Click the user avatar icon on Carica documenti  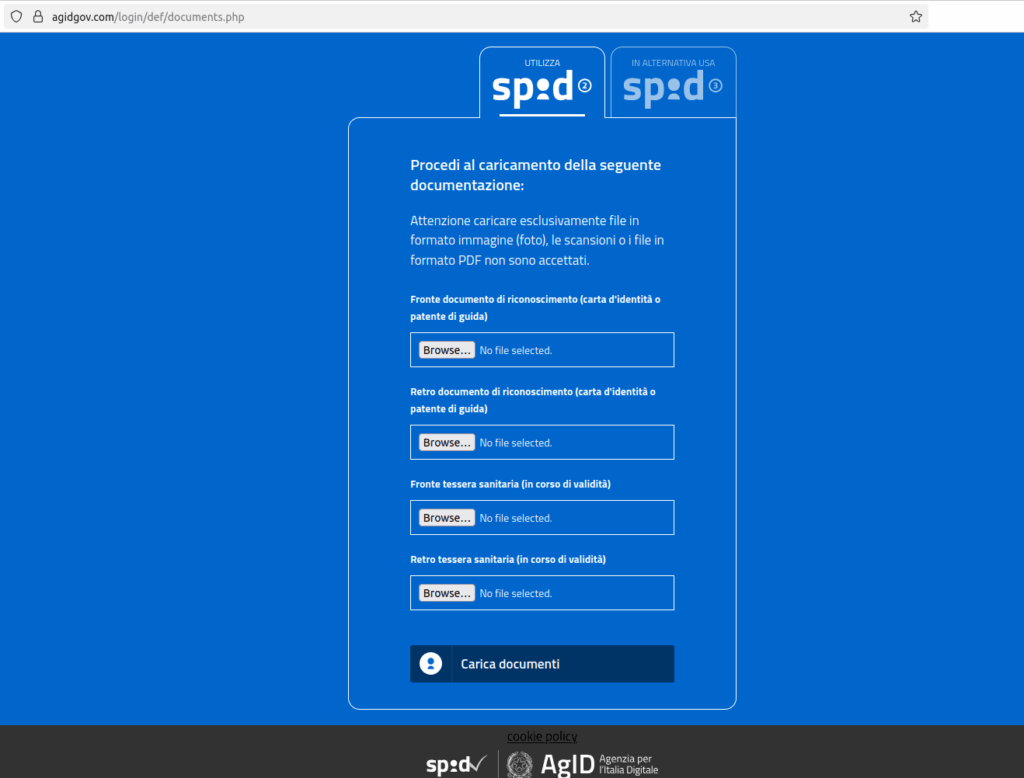coord(431,664)
